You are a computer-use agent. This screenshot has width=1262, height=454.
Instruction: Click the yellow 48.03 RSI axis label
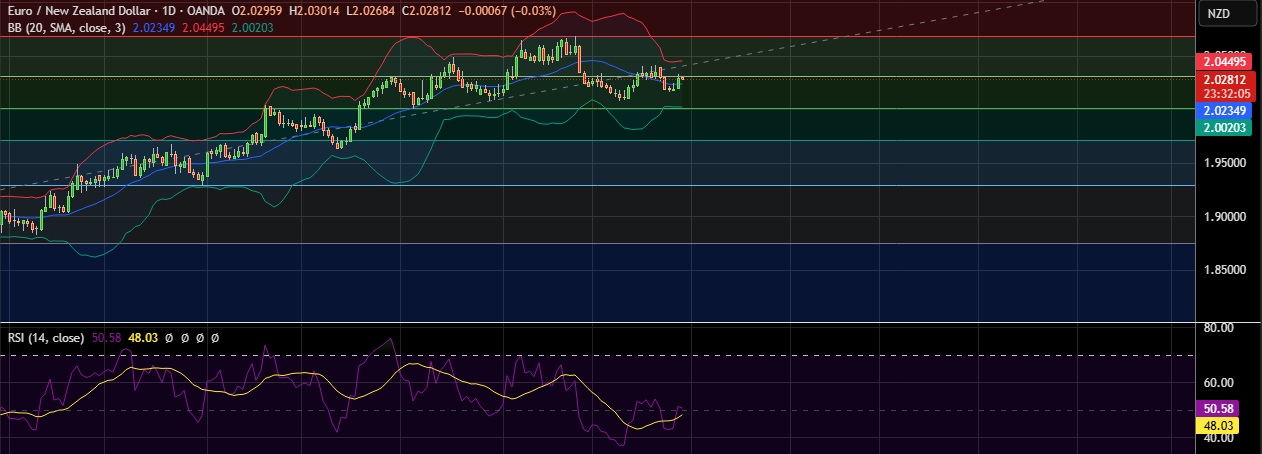coord(1217,425)
